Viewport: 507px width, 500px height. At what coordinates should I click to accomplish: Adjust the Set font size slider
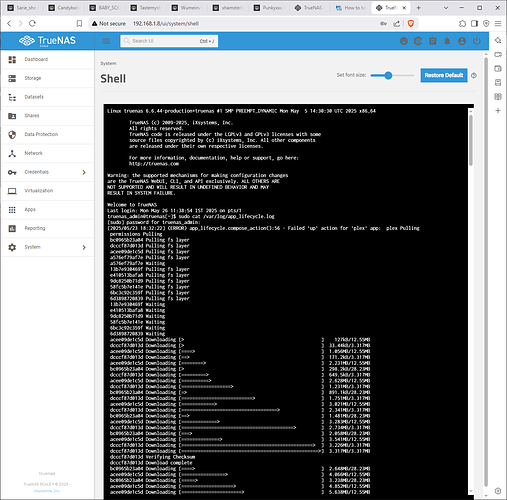tap(392, 76)
